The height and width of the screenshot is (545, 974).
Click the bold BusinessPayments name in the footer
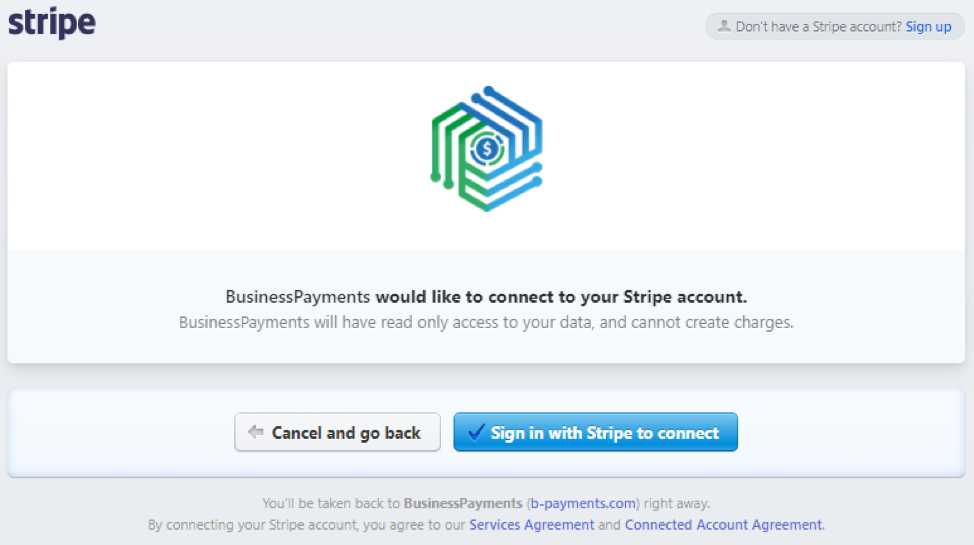click(x=463, y=503)
